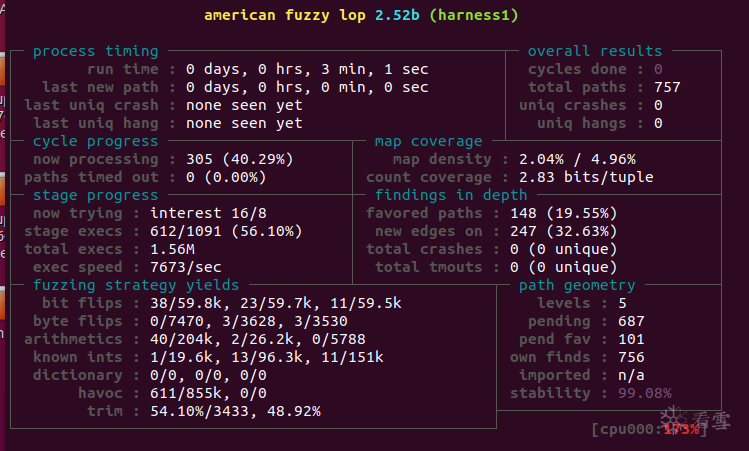
Task: Click the uniq crashes value '0'
Action: coord(658,105)
